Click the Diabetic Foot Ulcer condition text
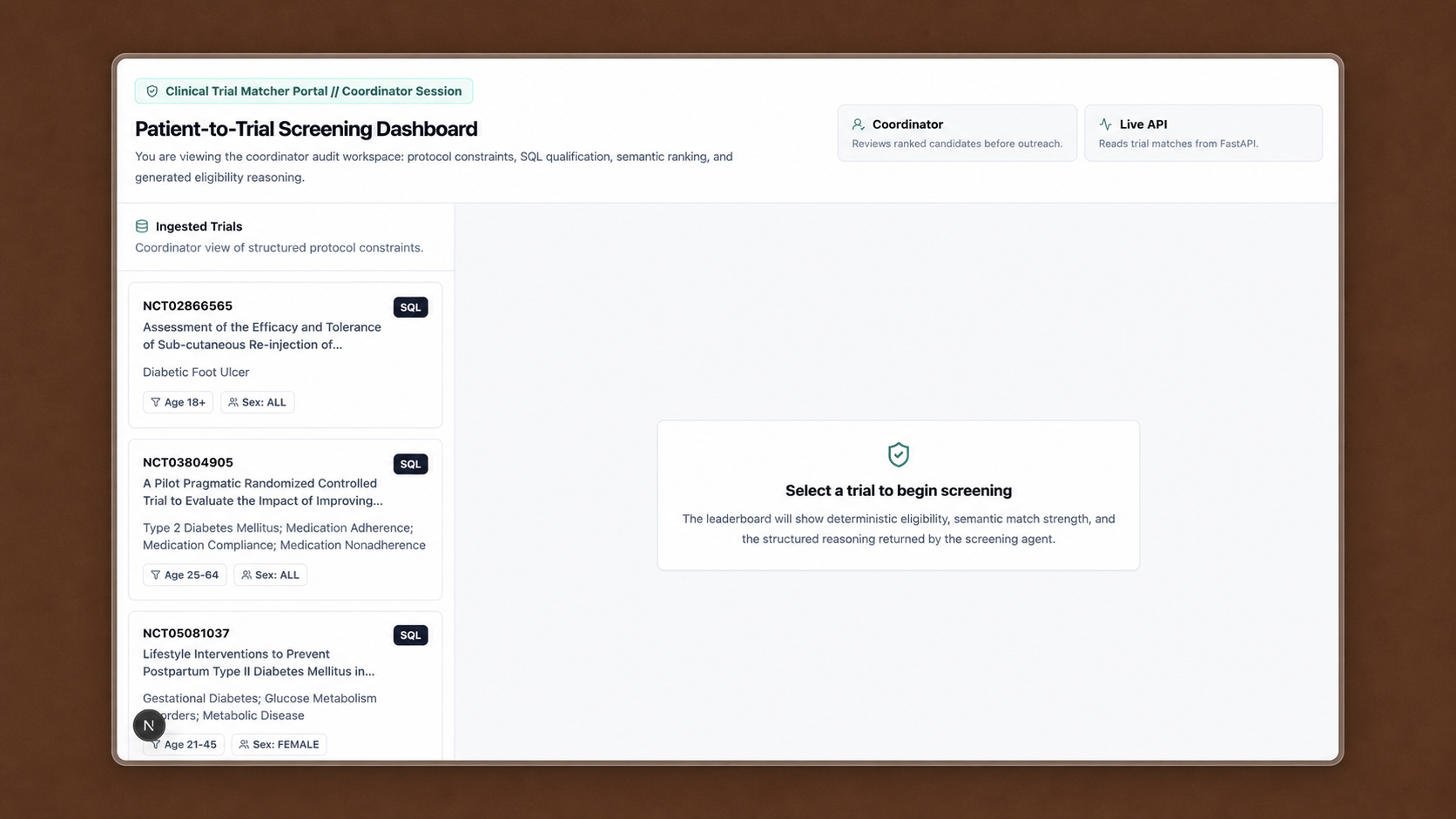1456x819 pixels. coord(196,373)
